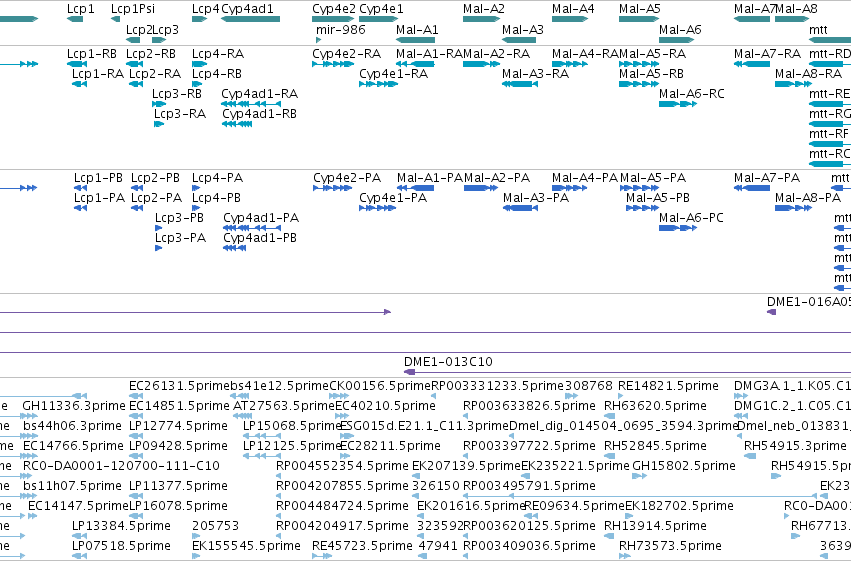Select transcript Mal-A6-RC label
This screenshot has height=561, width=851.
[691, 93]
